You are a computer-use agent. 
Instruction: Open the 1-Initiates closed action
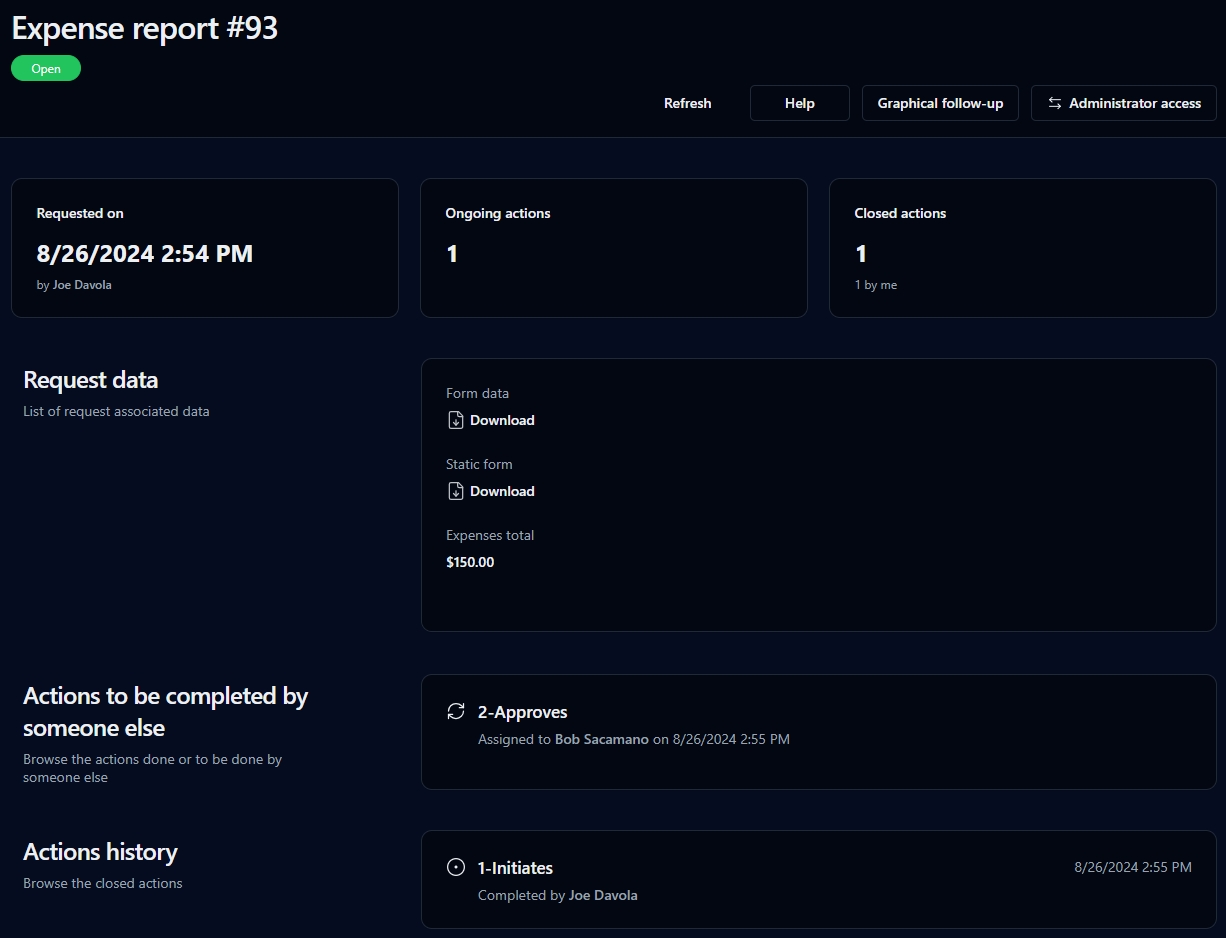coord(515,868)
